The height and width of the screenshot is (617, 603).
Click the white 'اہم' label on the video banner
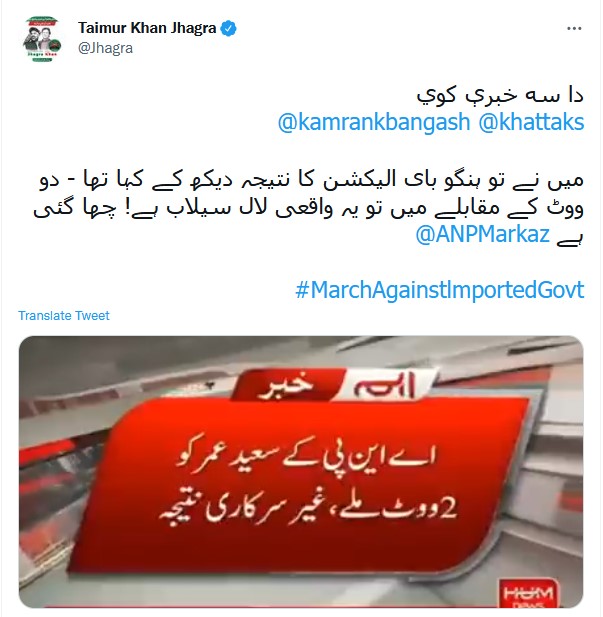coord(384,386)
